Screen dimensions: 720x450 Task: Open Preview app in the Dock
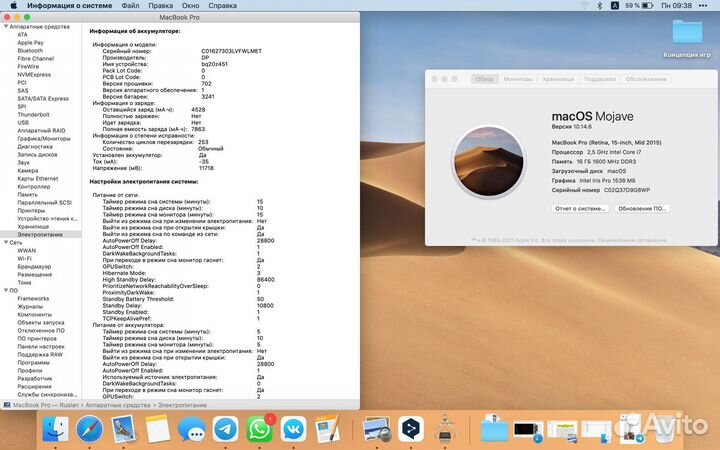377,429
